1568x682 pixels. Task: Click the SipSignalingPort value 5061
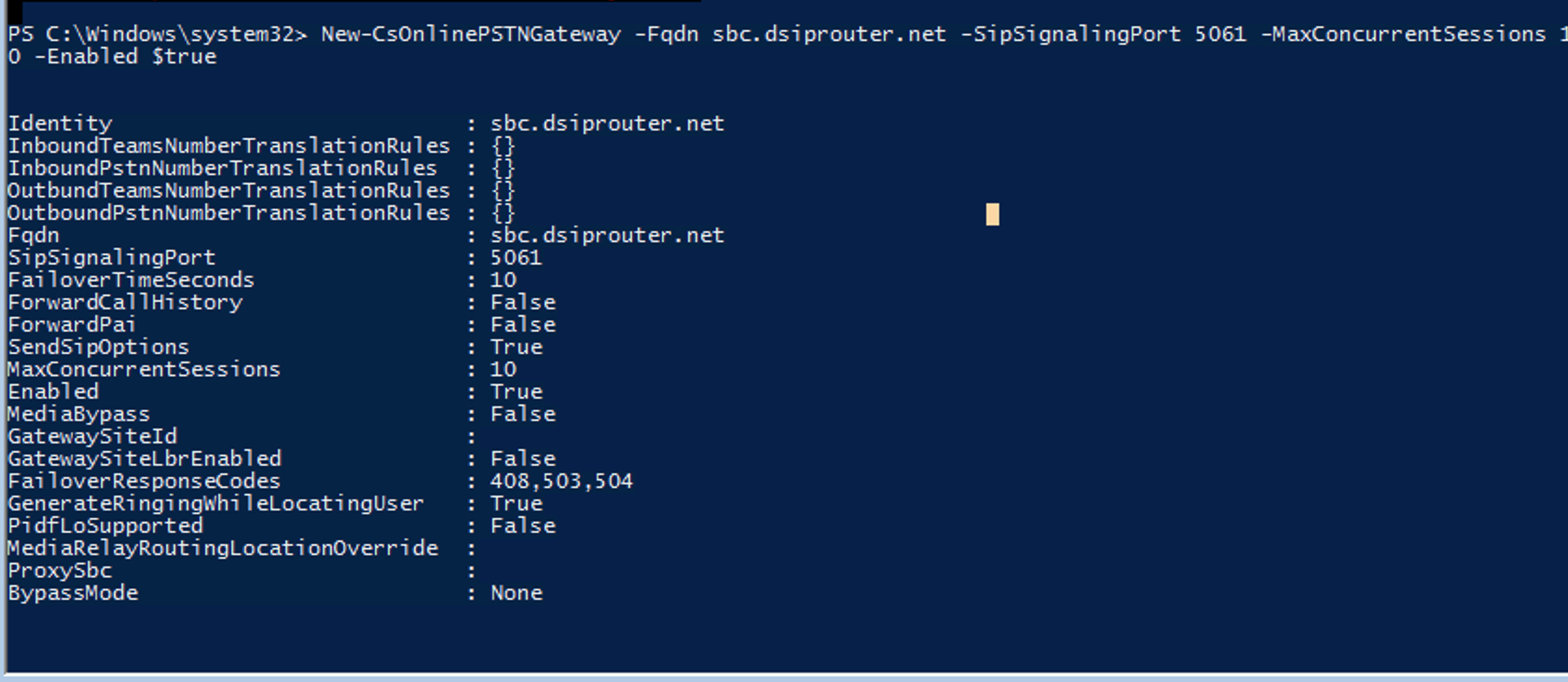click(x=516, y=257)
